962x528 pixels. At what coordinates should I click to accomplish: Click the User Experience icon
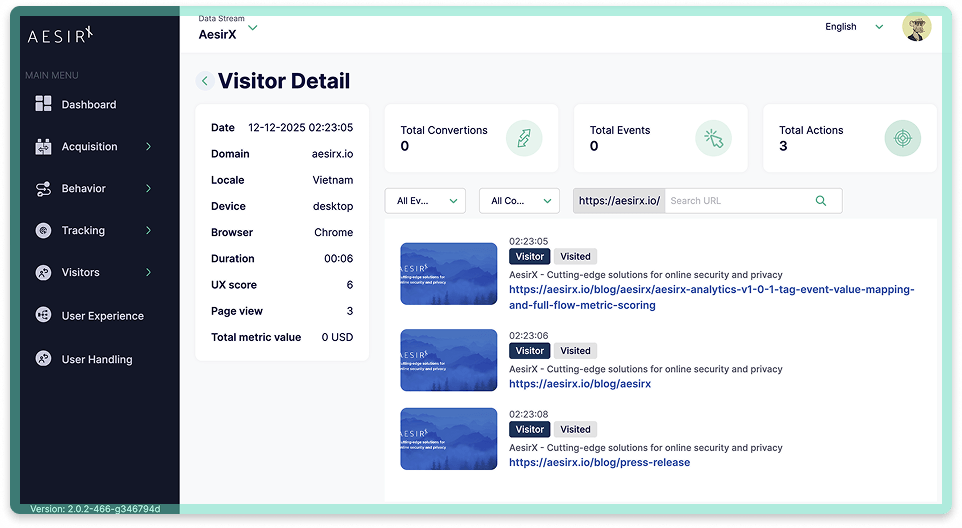44,315
